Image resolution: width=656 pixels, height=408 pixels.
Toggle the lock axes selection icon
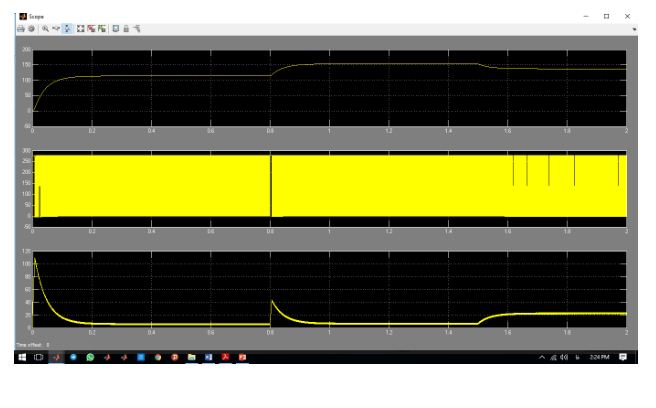point(126,29)
